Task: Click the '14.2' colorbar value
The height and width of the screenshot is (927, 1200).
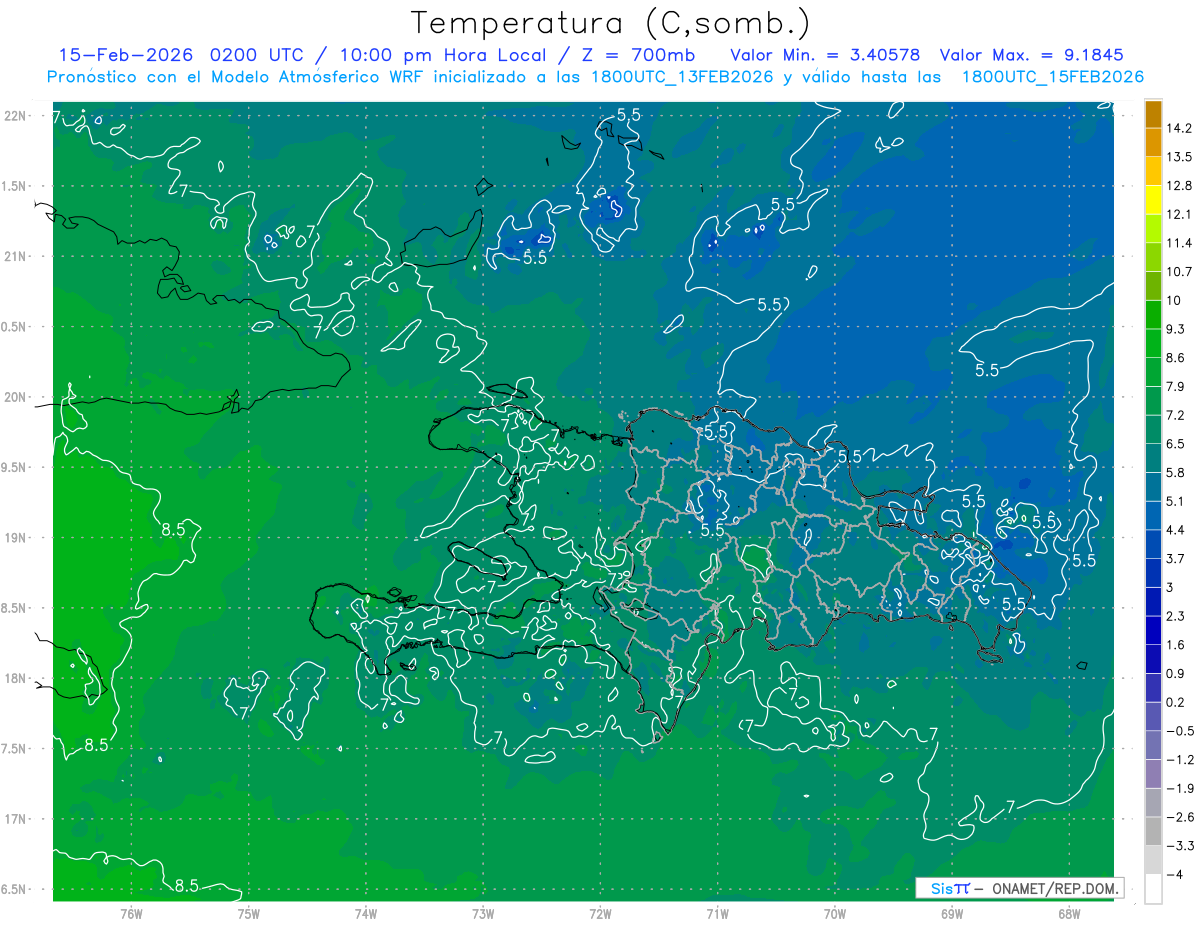Action: [1180, 128]
